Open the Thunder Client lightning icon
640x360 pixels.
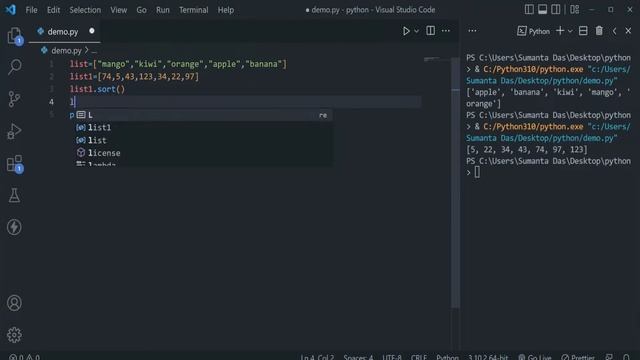point(14,227)
